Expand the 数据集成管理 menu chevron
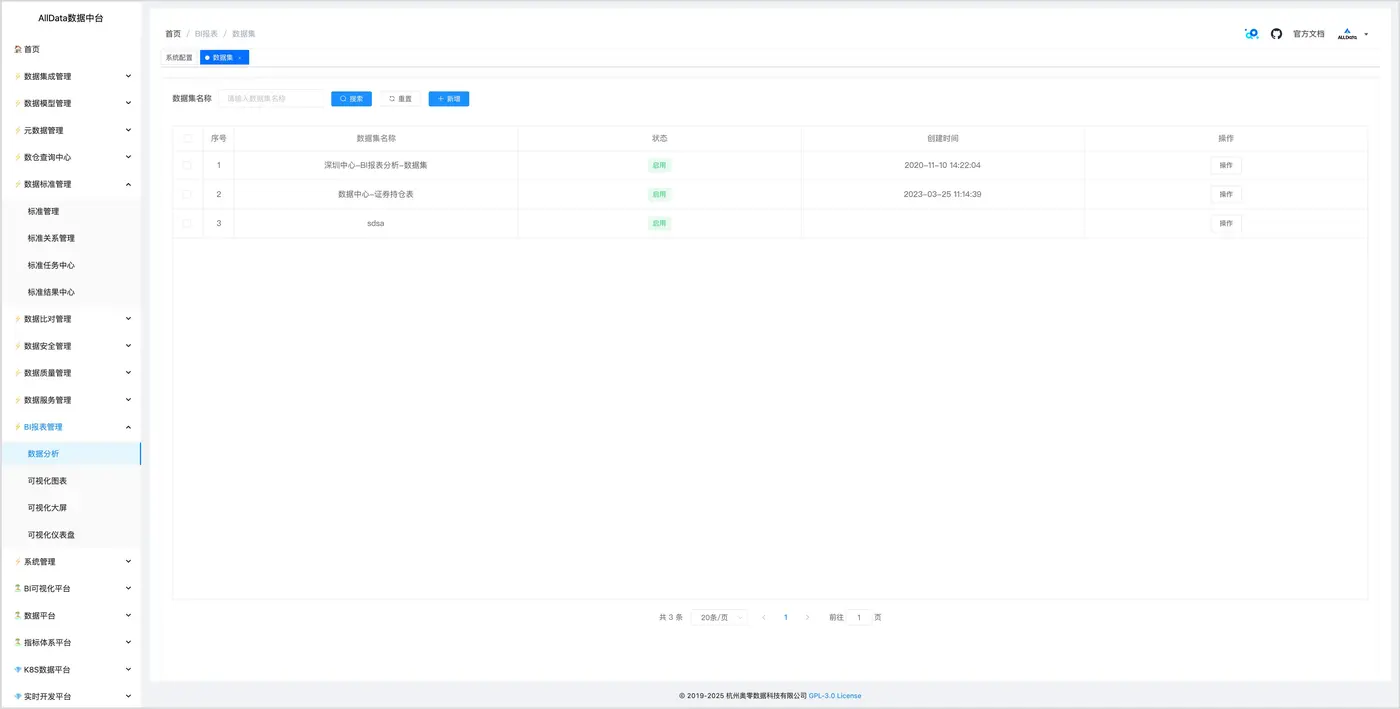The width and height of the screenshot is (1400, 709). tap(128, 76)
